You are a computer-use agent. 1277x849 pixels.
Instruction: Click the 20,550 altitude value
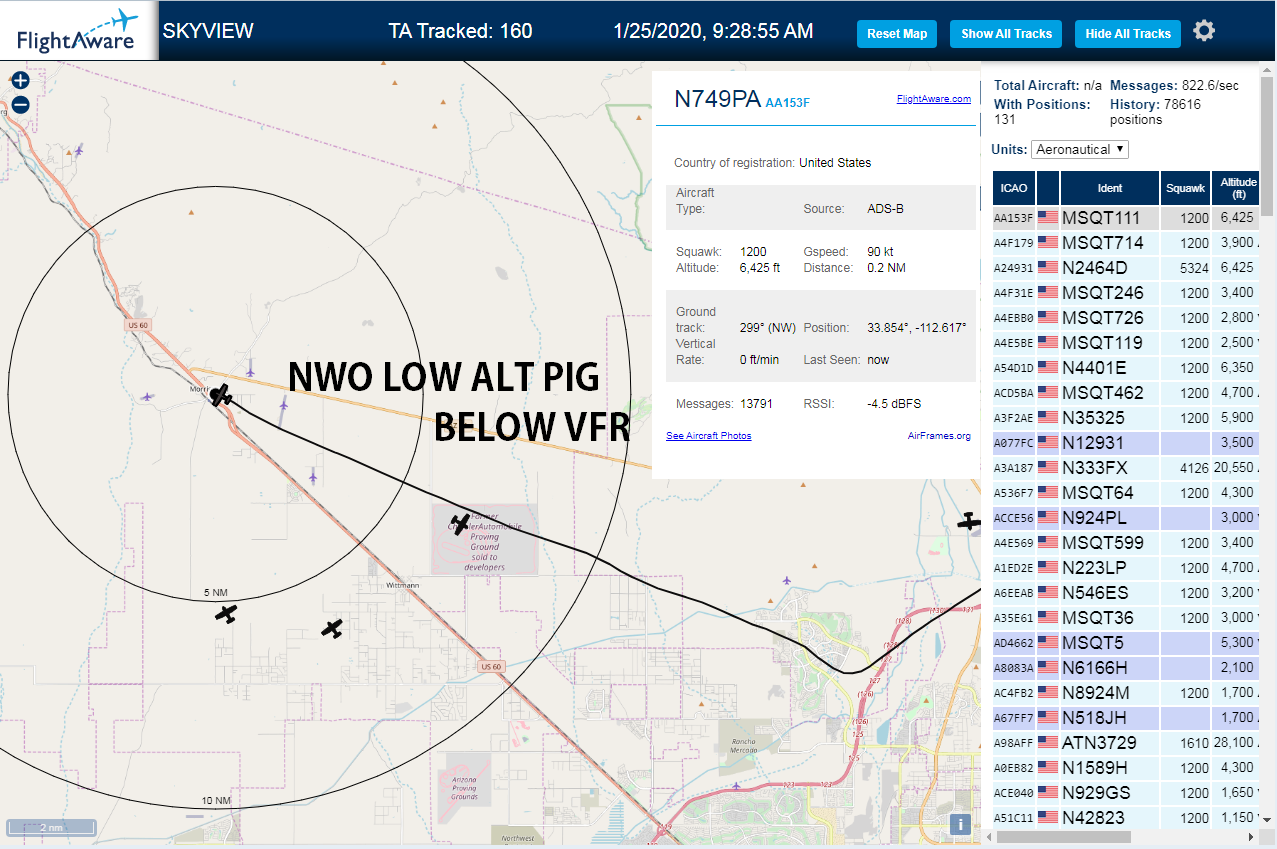coord(1233,468)
